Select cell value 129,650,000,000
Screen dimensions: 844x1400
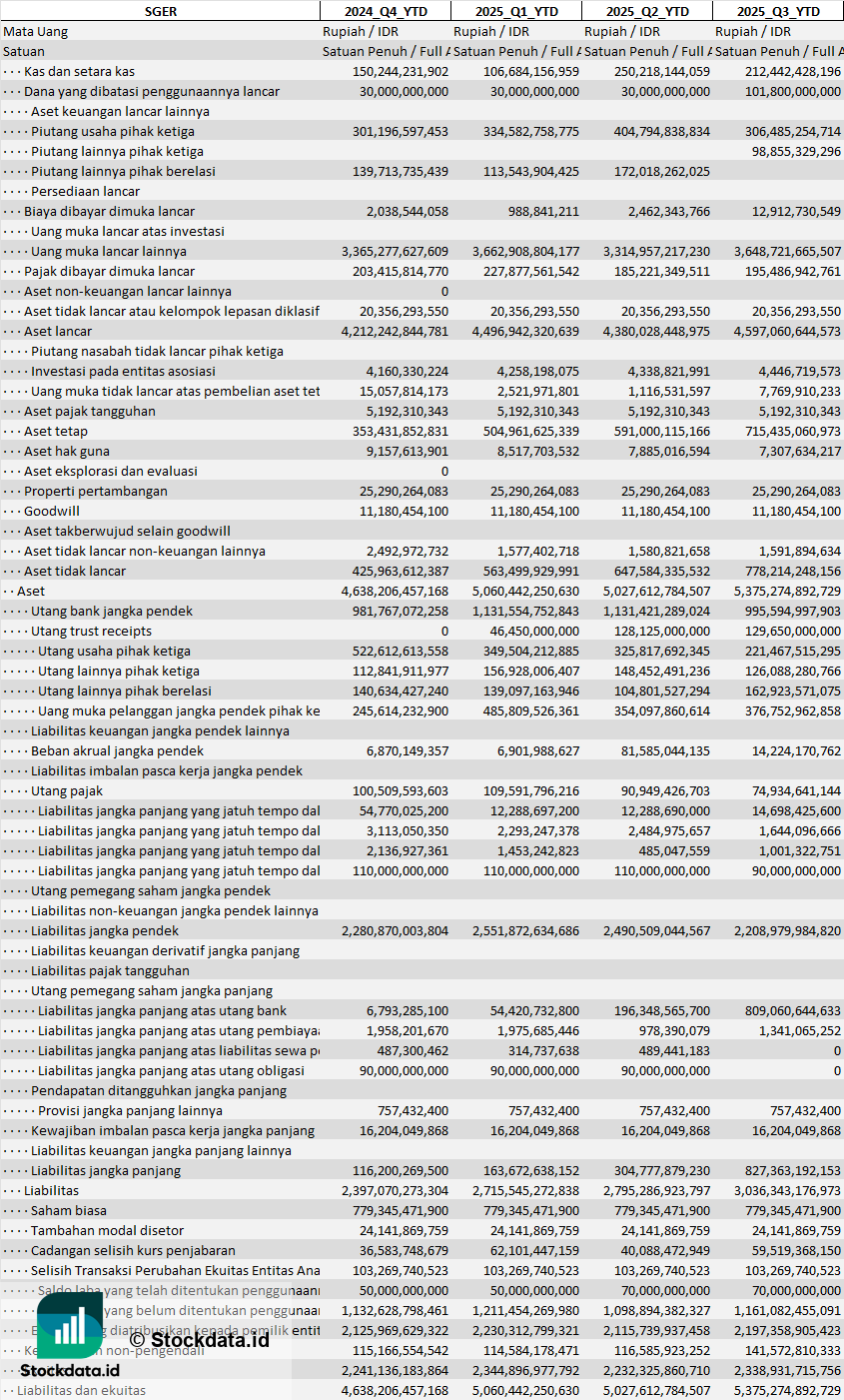pyautogui.click(x=793, y=631)
